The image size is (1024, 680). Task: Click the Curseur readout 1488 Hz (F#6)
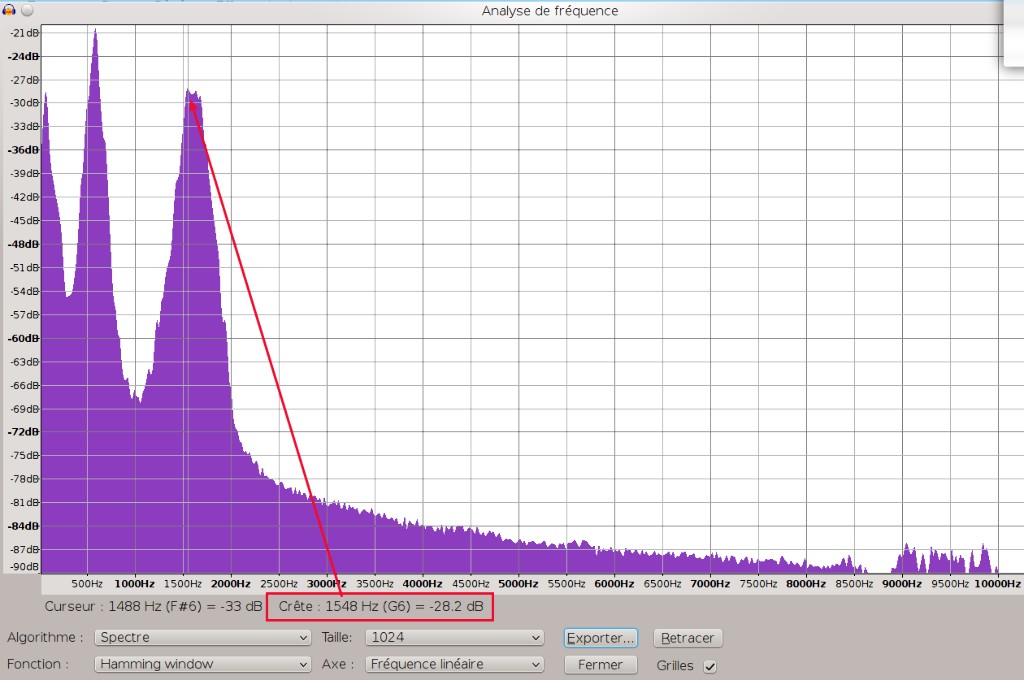[x=153, y=606]
